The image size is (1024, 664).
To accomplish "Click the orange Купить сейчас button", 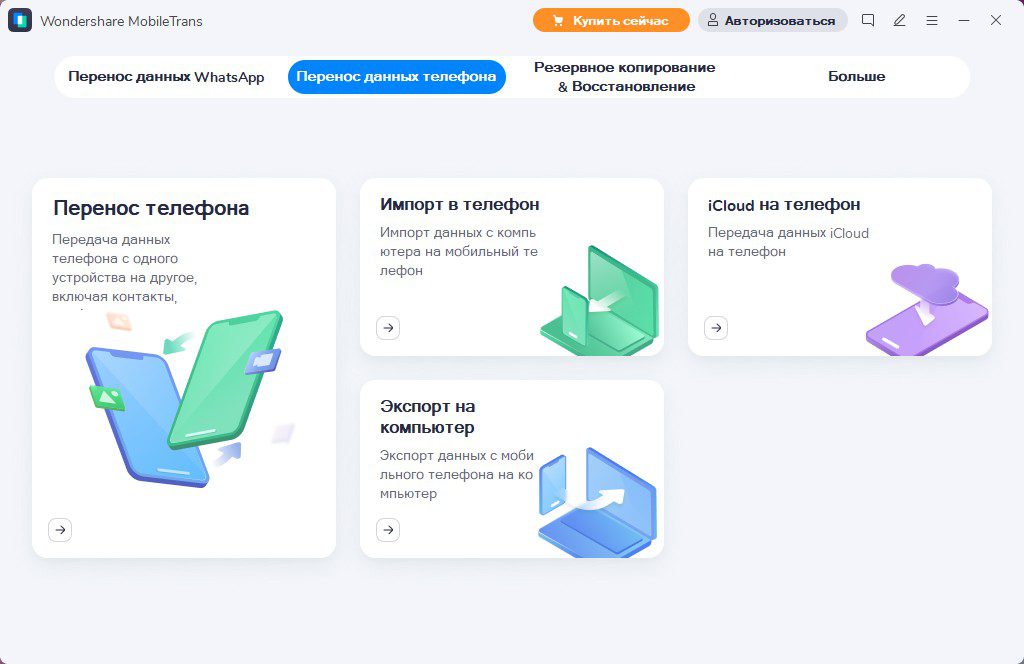I will pyautogui.click(x=611, y=20).
